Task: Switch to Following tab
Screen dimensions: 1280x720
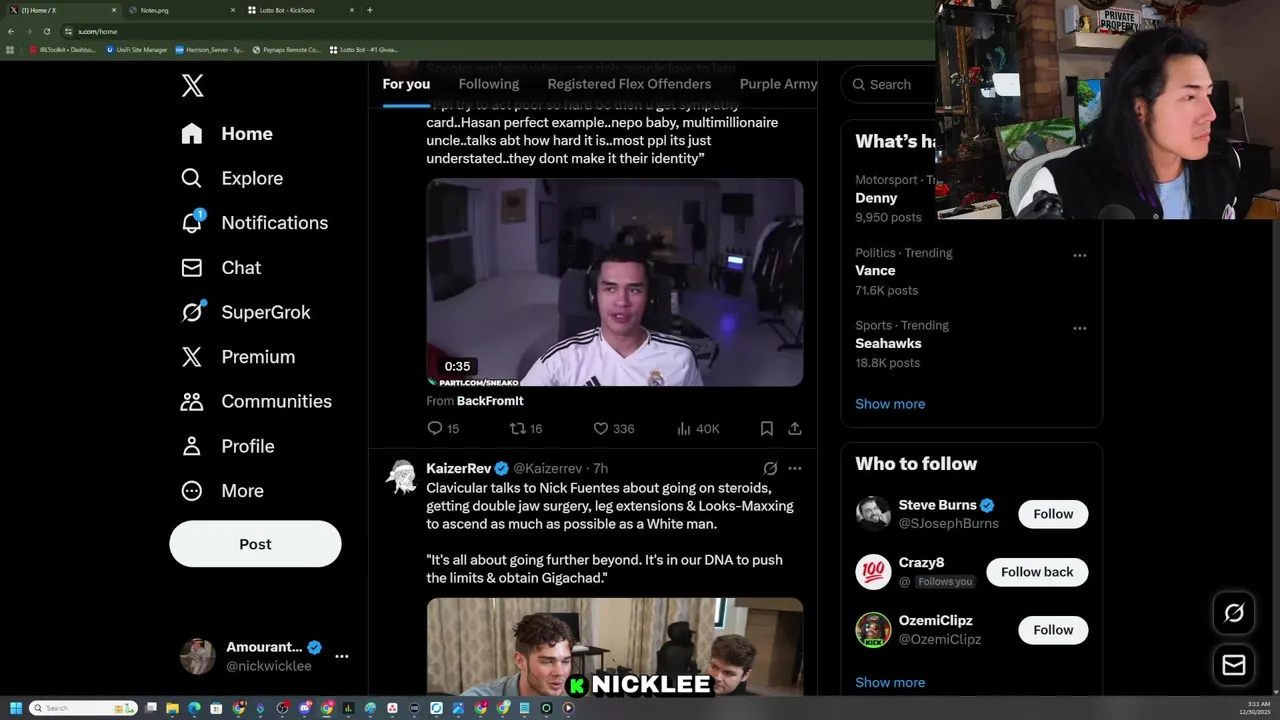Action: (489, 84)
